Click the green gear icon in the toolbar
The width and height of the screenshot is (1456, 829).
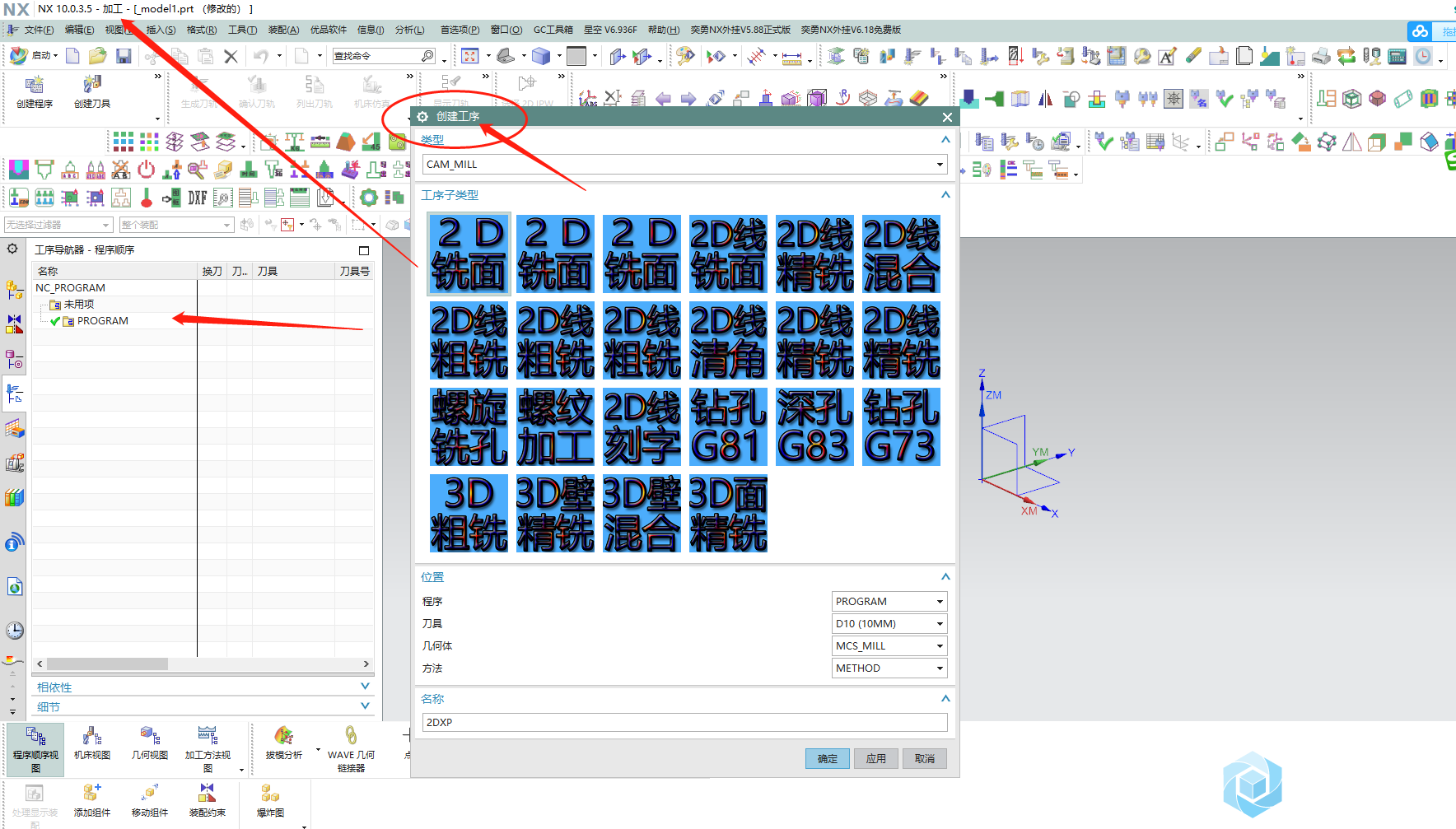(x=369, y=198)
